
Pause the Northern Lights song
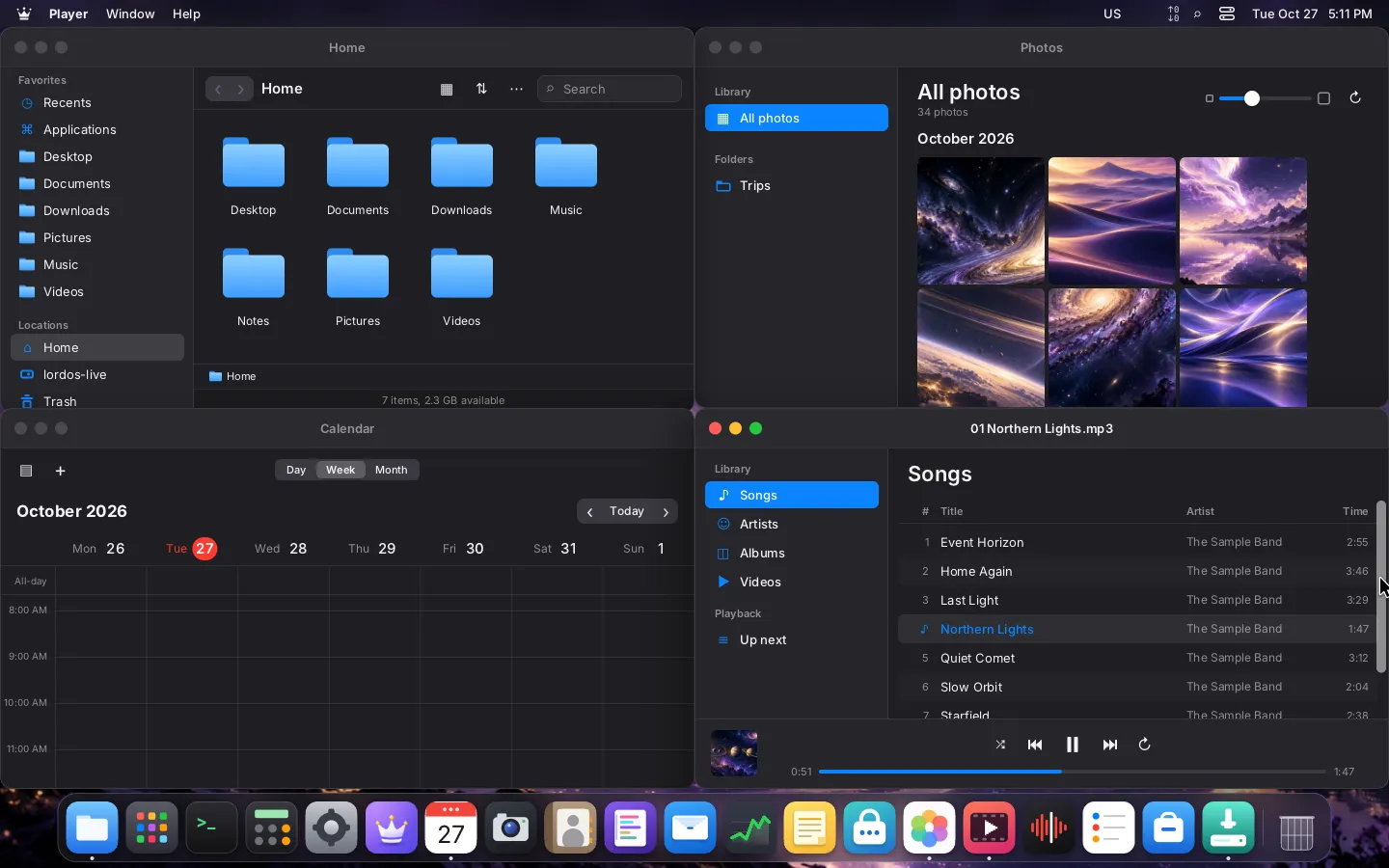point(1072,745)
